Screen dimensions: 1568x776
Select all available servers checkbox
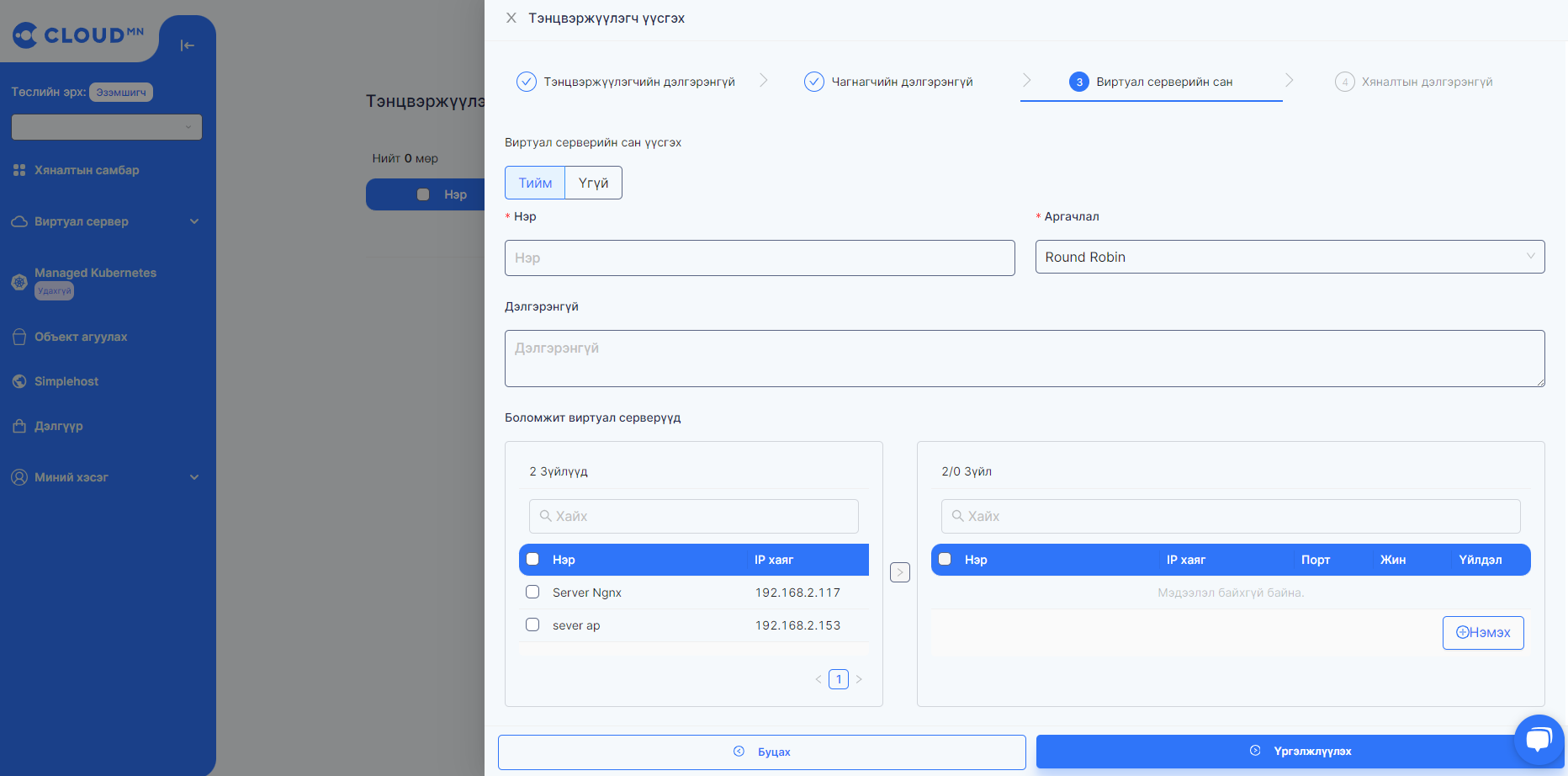532,559
